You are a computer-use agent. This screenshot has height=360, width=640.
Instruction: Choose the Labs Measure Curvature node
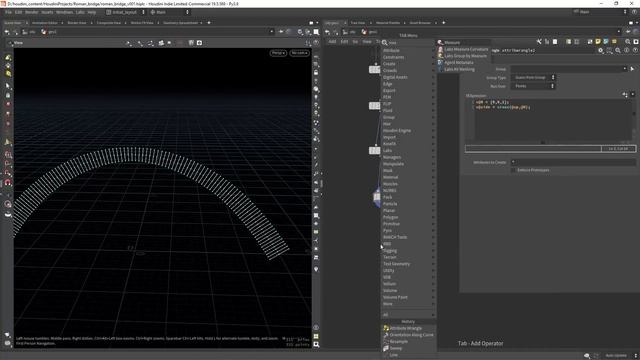click(x=463, y=49)
